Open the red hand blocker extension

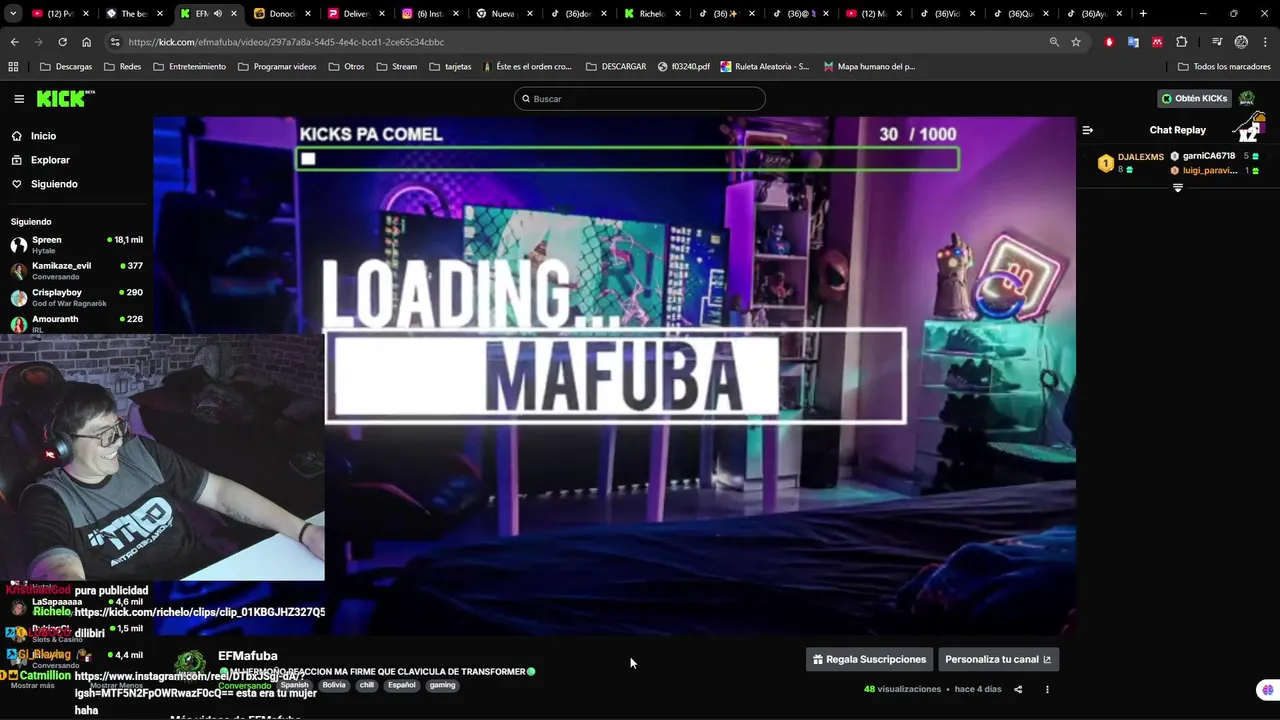click(x=1109, y=42)
